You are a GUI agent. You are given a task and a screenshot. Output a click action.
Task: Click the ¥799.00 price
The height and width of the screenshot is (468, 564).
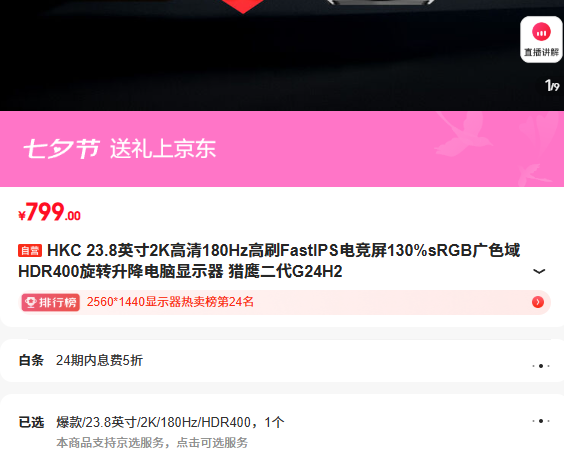pyautogui.click(x=50, y=212)
